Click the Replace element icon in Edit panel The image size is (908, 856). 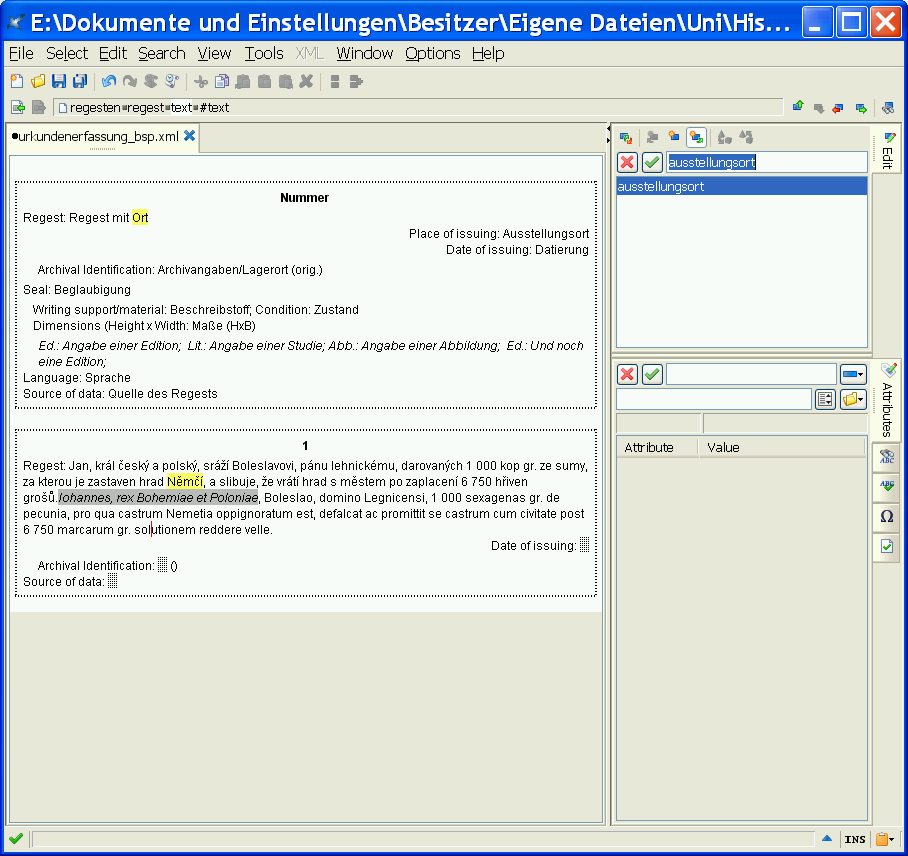[626, 137]
